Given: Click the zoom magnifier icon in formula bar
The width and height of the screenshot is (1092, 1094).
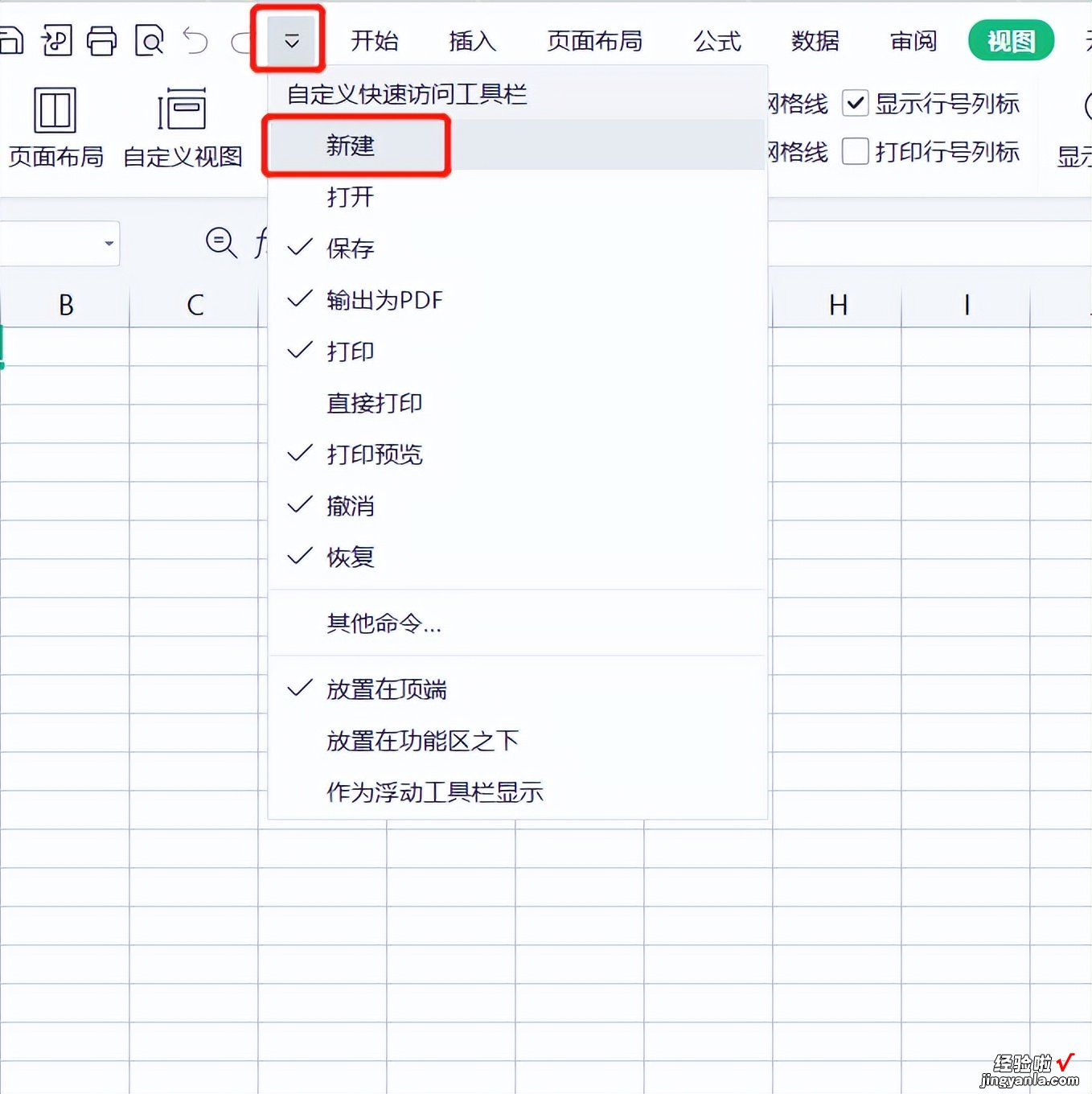Looking at the screenshot, I should coord(221,243).
